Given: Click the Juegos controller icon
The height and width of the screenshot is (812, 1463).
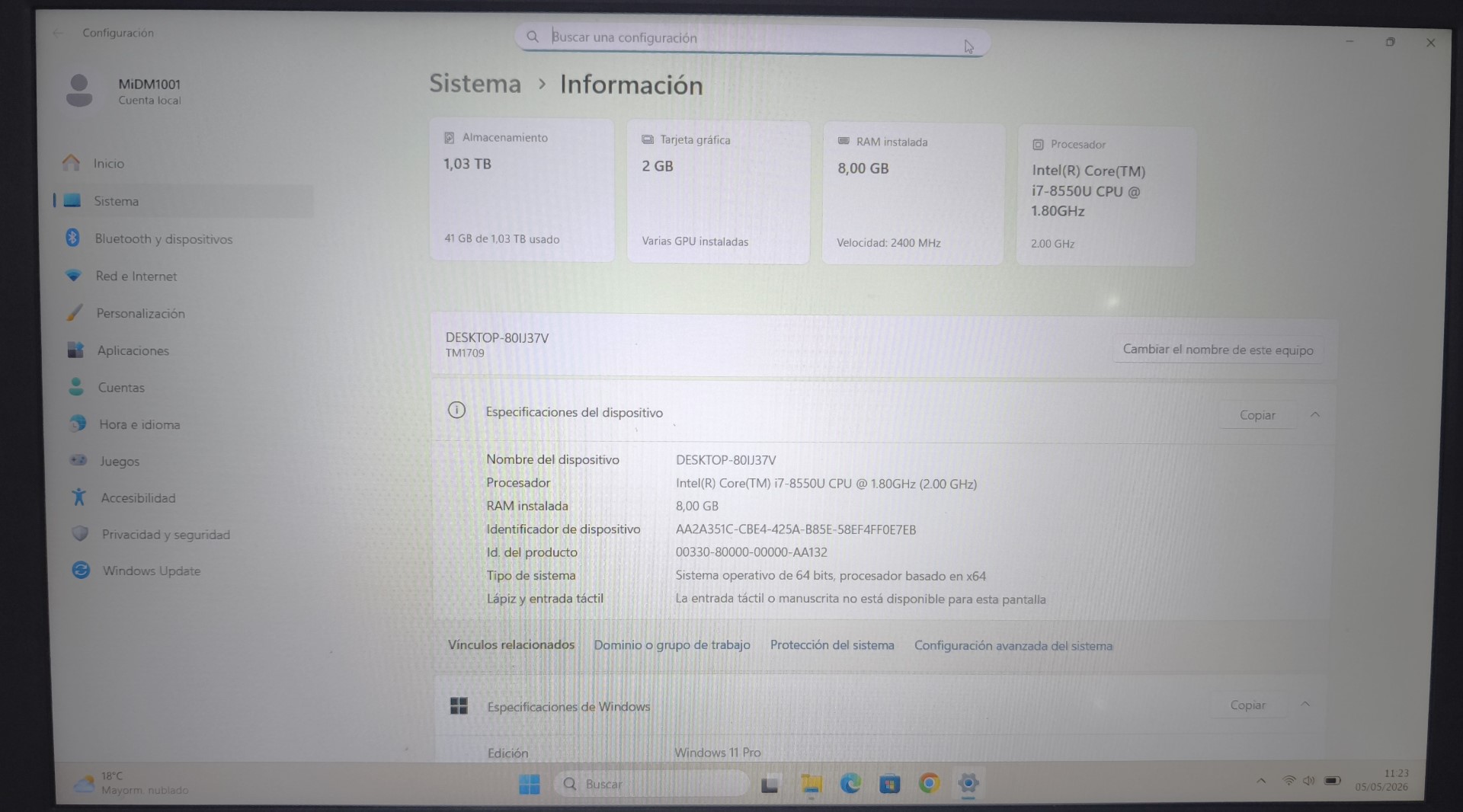Looking at the screenshot, I should [78, 460].
